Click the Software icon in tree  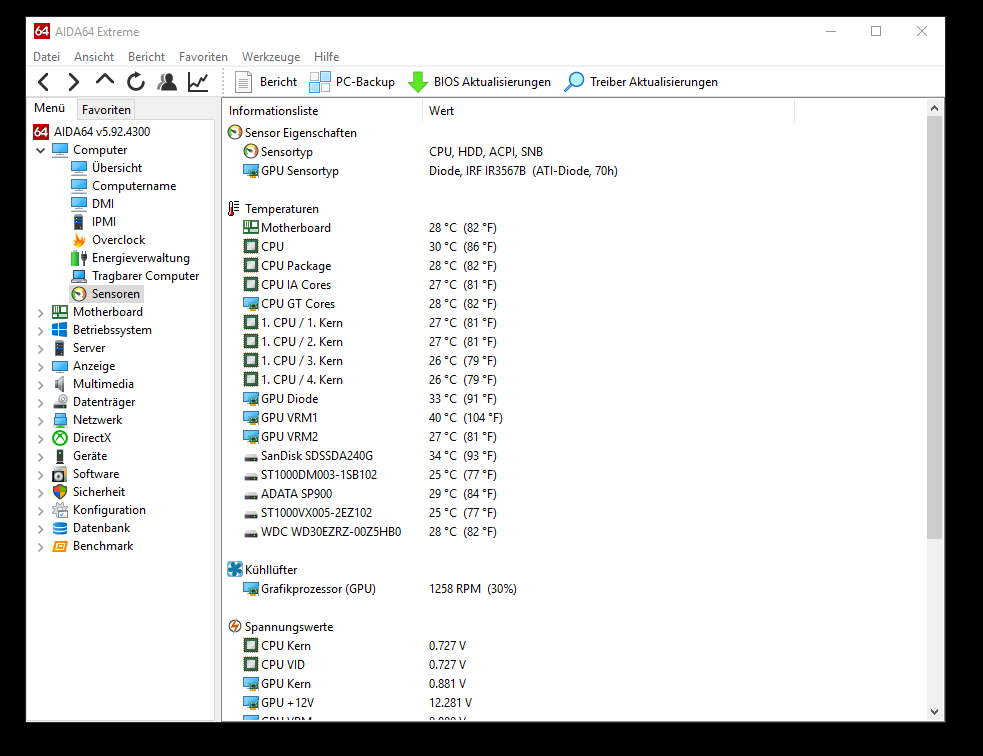point(60,475)
